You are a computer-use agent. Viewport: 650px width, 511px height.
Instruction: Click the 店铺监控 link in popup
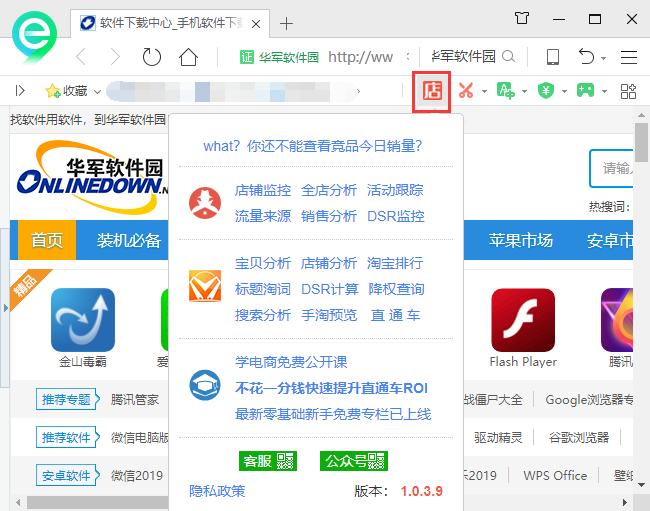coord(263,190)
